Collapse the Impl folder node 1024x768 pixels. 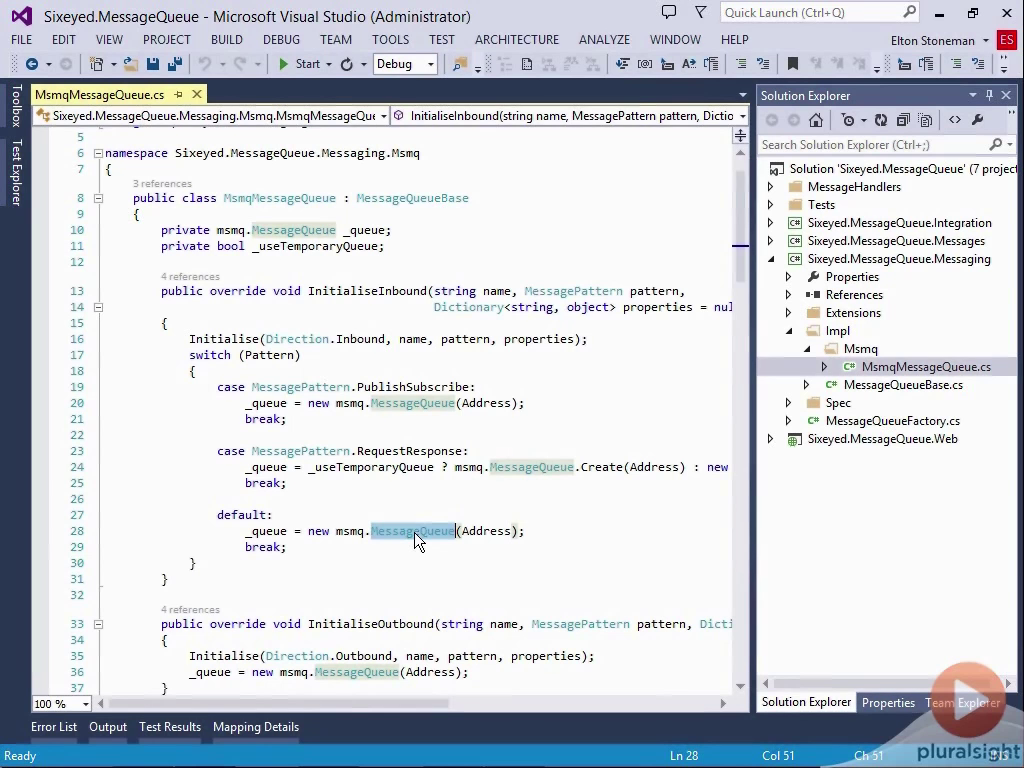789,331
